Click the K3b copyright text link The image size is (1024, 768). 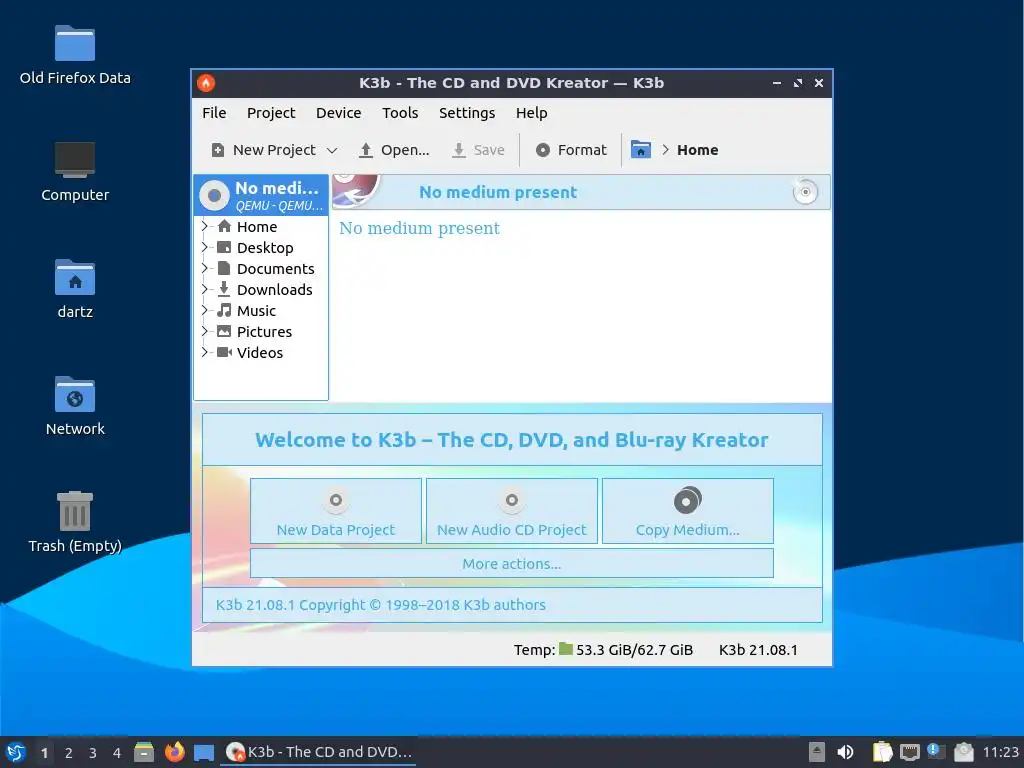click(381, 605)
